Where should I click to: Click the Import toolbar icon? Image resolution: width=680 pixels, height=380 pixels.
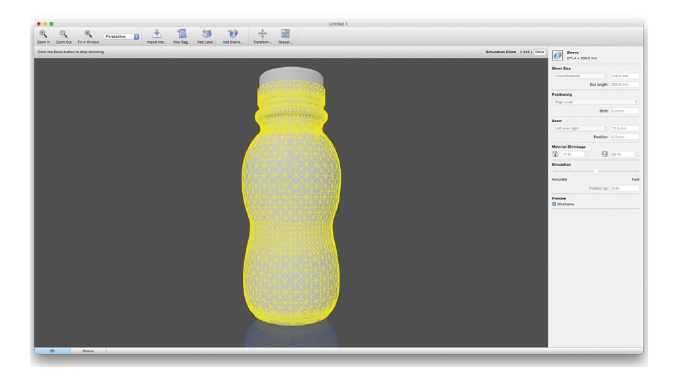[157, 34]
